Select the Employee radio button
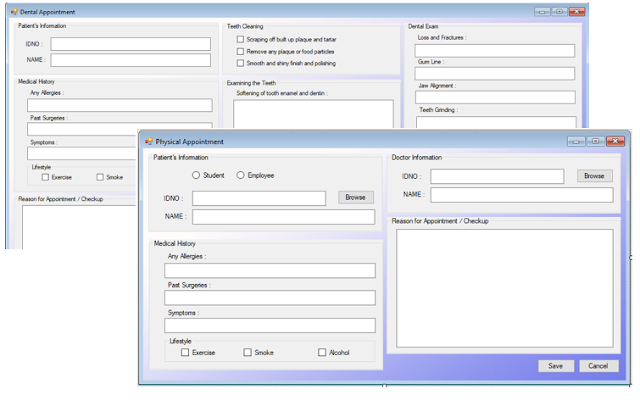This screenshot has height=406, width=640. point(240,175)
